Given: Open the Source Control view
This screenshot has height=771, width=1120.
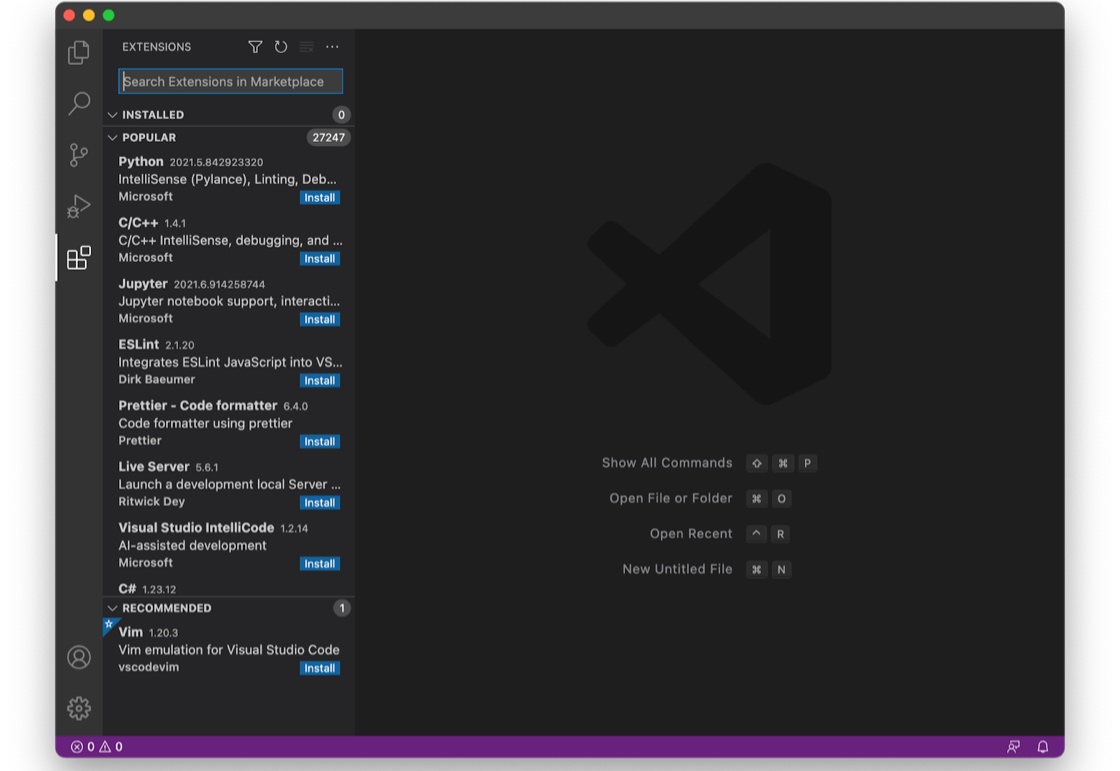Looking at the screenshot, I should [x=79, y=155].
